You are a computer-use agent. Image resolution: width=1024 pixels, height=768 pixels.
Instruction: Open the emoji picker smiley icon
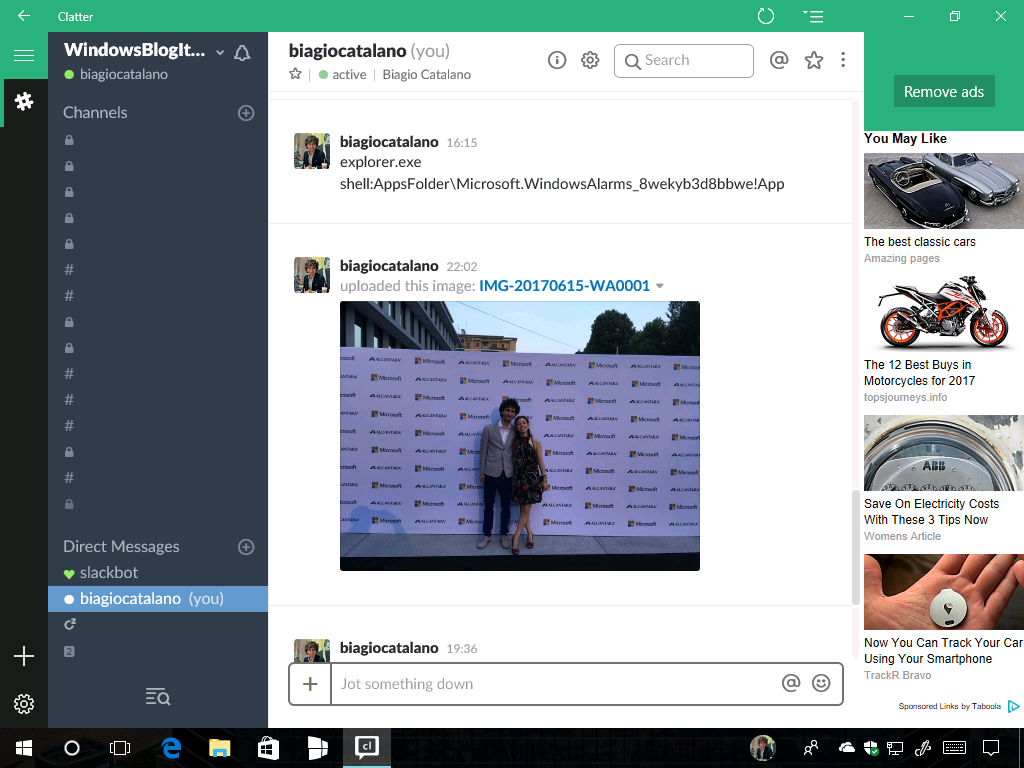[821, 683]
